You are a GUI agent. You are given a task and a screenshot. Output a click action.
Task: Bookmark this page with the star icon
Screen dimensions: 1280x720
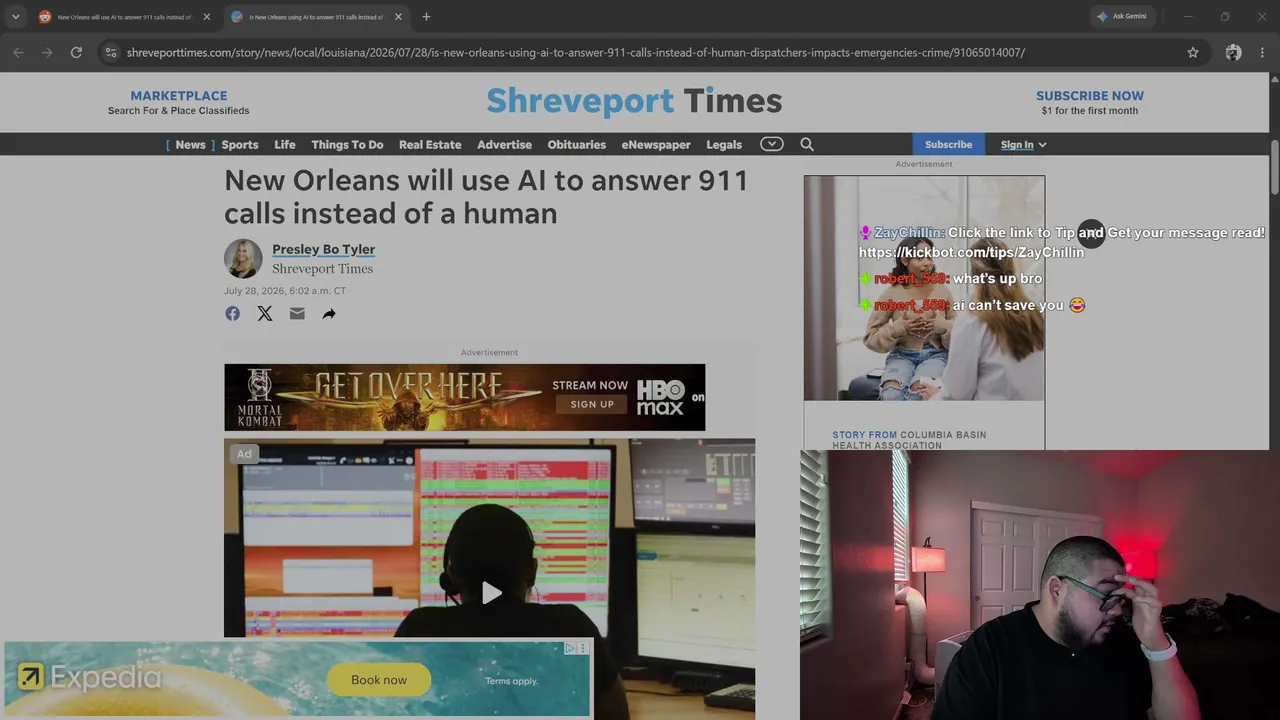[x=1193, y=52]
